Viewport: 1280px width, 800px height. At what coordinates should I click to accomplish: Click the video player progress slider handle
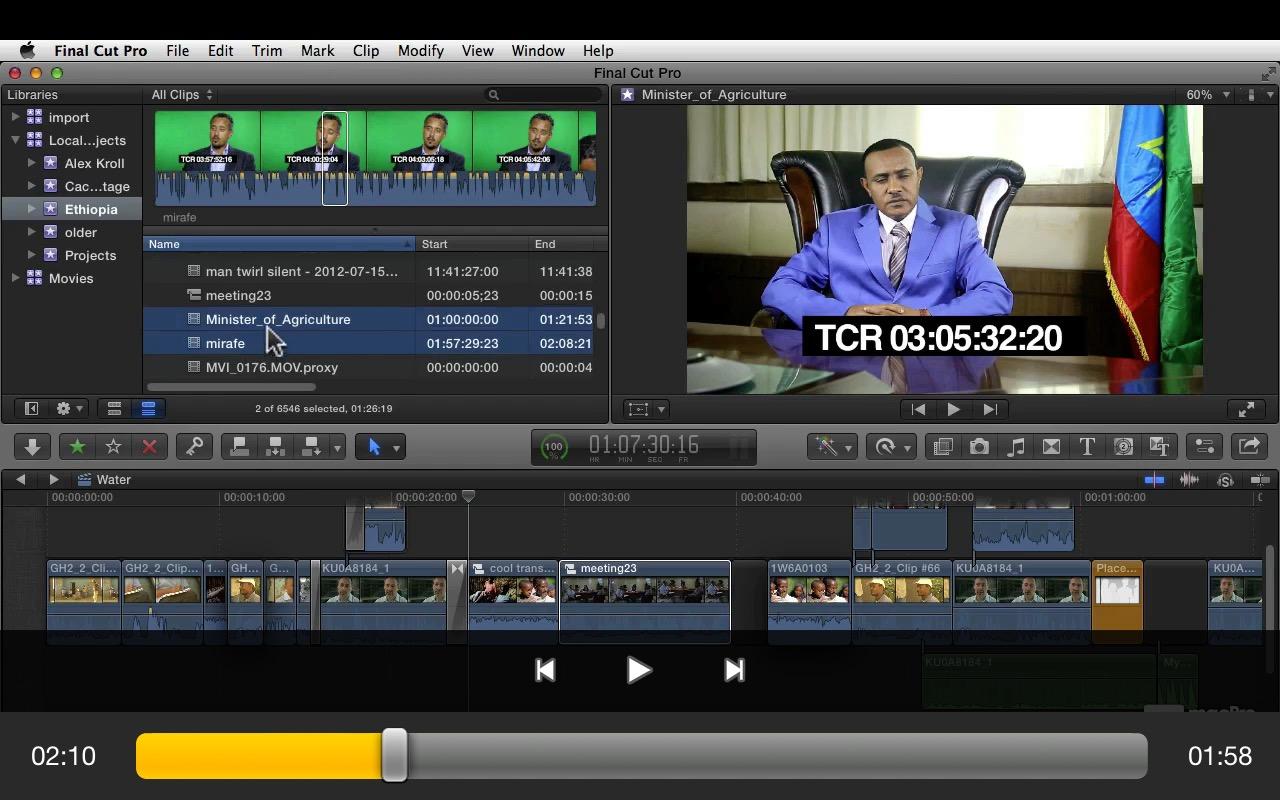click(395, 755)
